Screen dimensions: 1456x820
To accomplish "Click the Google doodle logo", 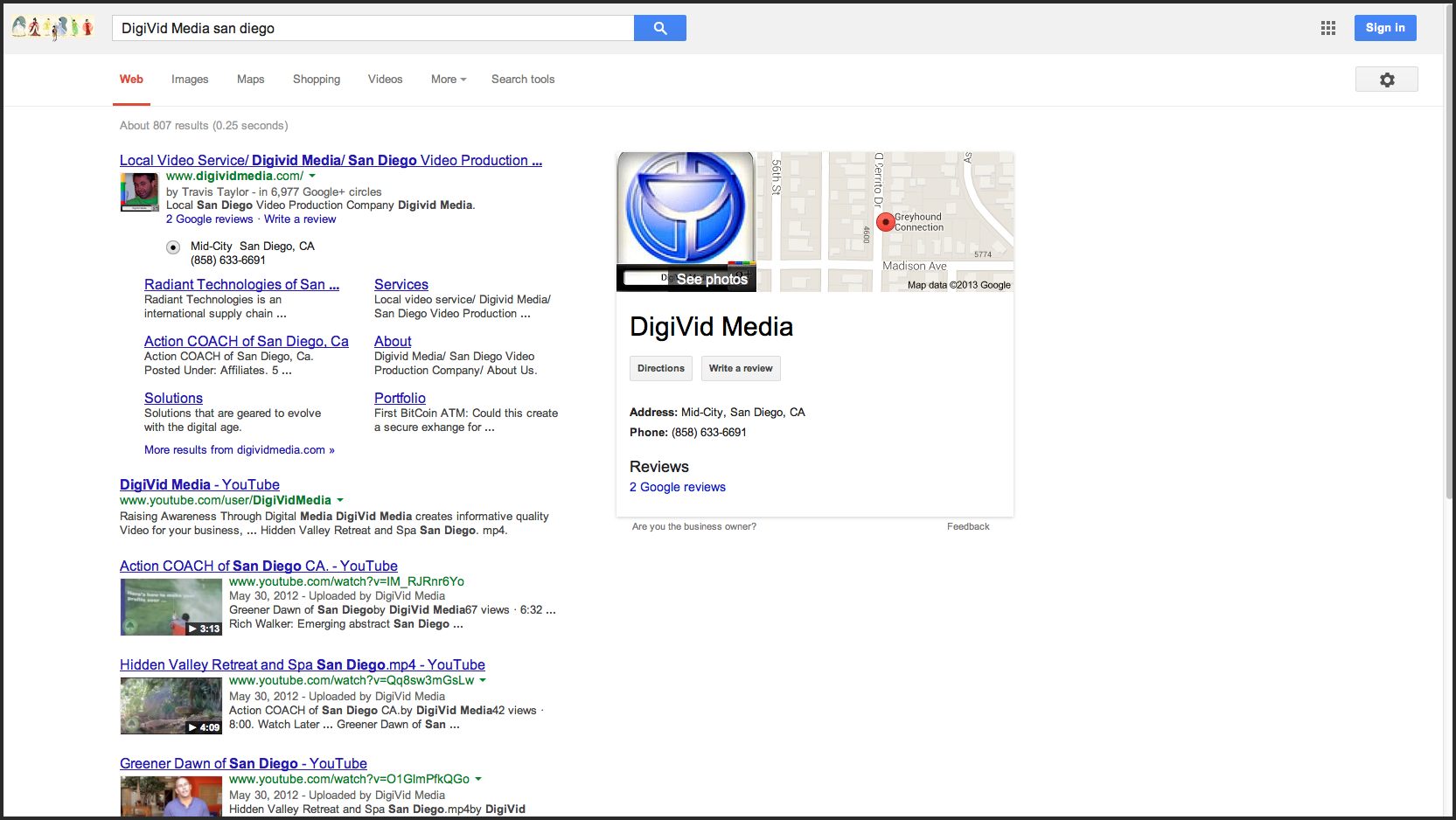I will coord(52,28).
